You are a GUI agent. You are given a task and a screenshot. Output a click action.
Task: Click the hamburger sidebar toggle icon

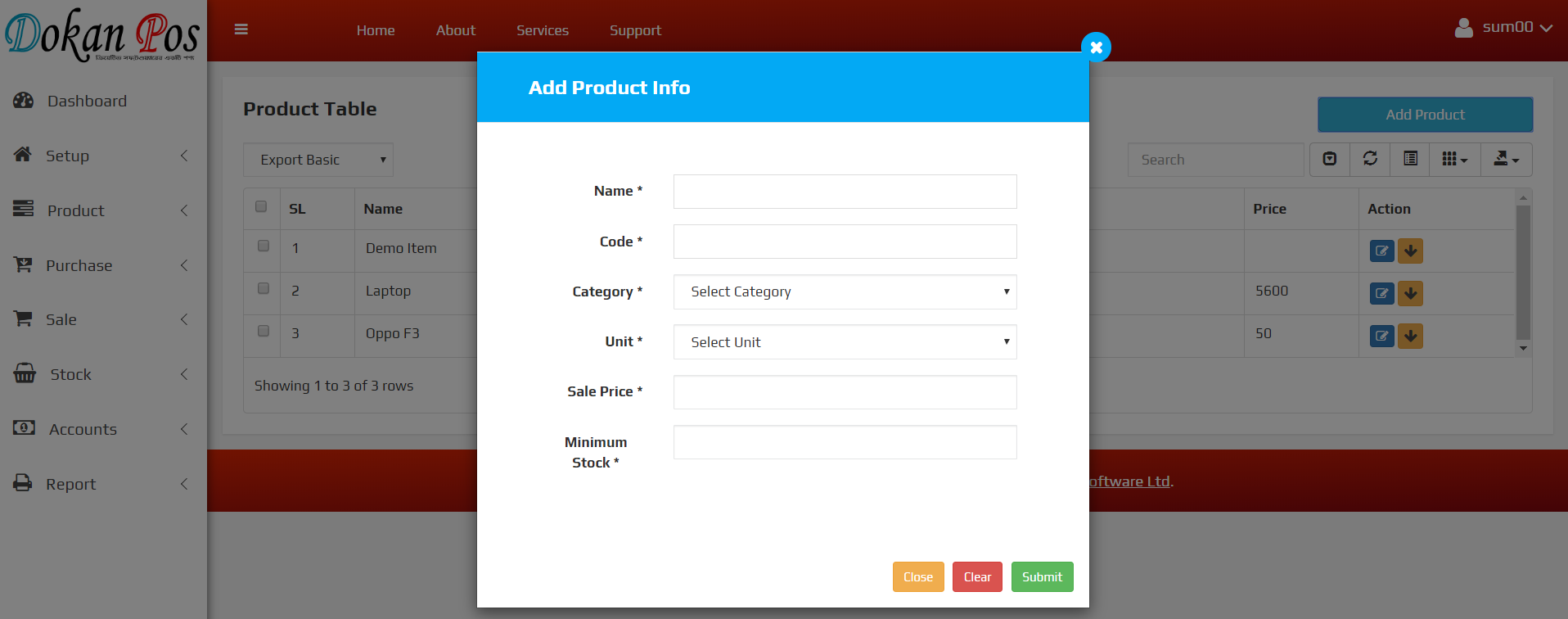tap(241, 29)
